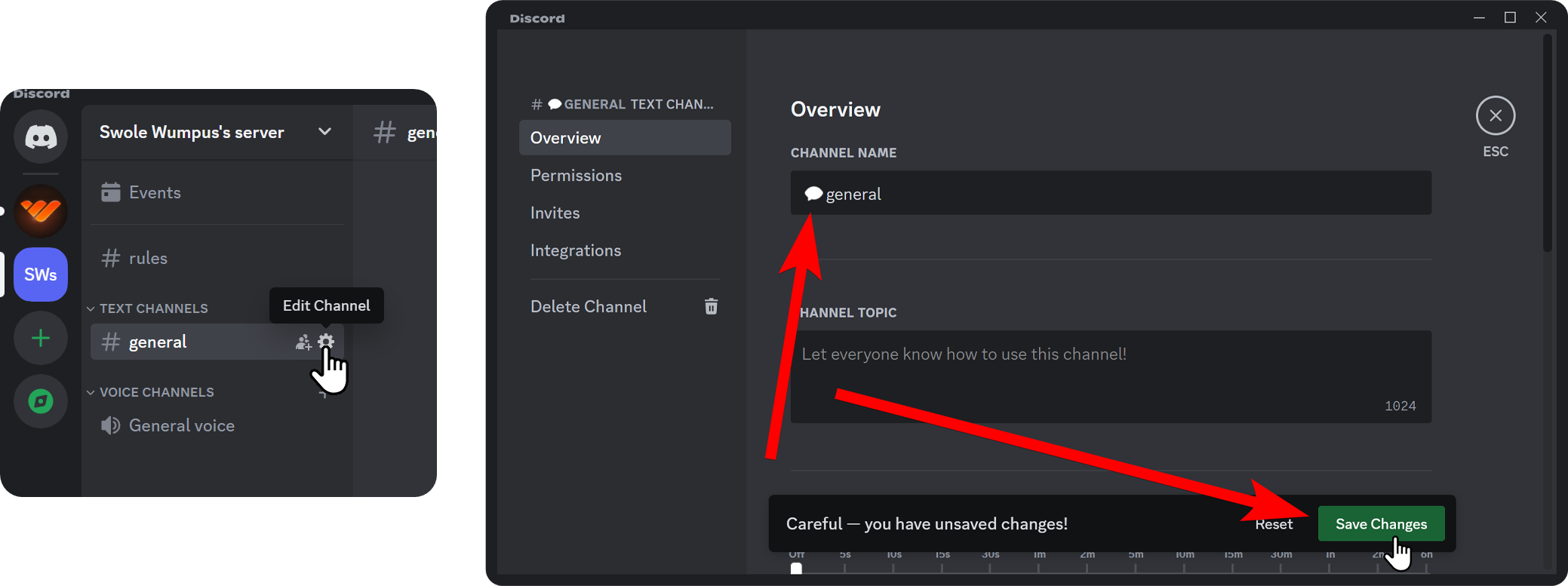Open the Integrations settings tab

click(x=625, y=250)
